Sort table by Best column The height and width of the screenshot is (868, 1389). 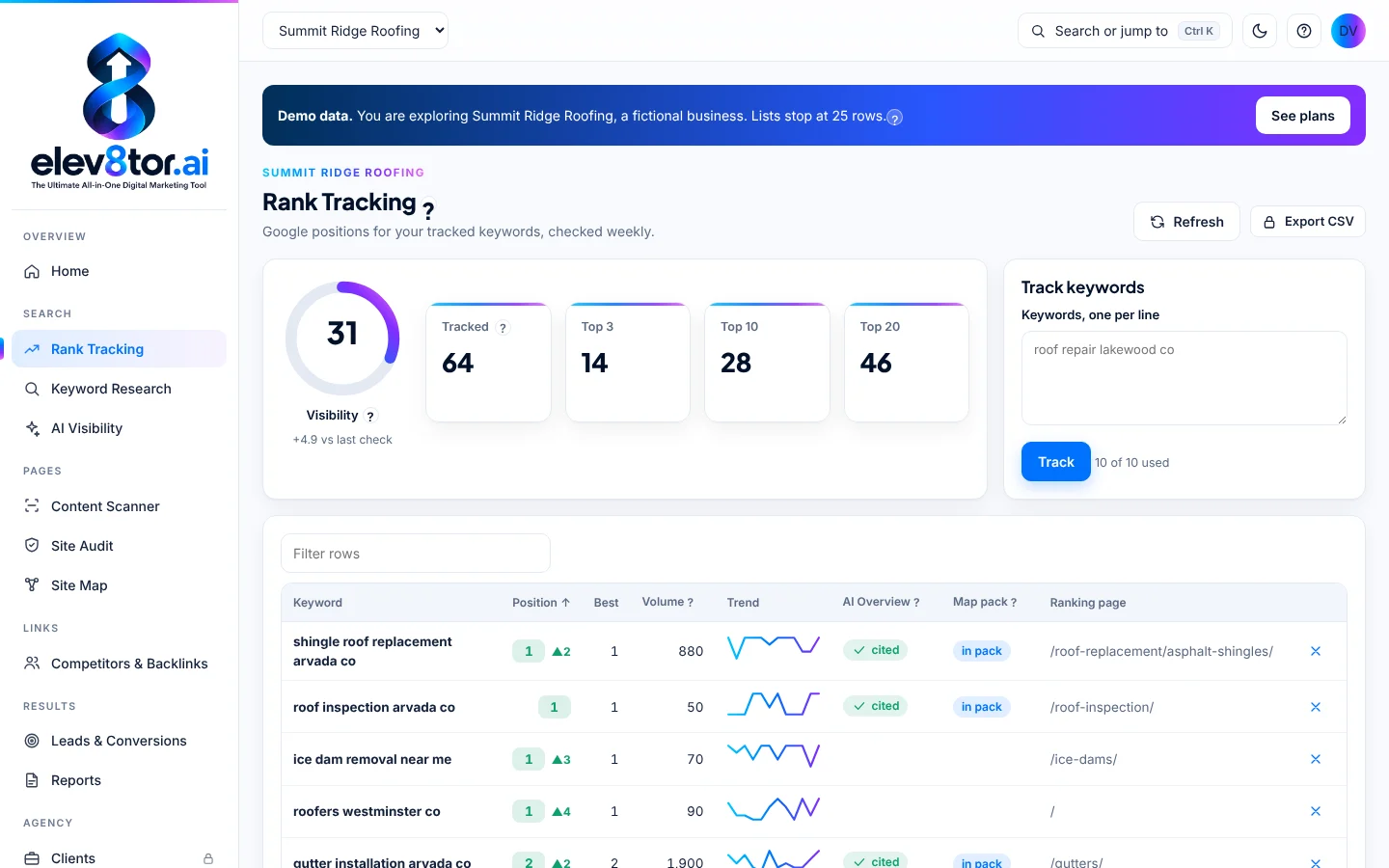(x=606, y=603)
